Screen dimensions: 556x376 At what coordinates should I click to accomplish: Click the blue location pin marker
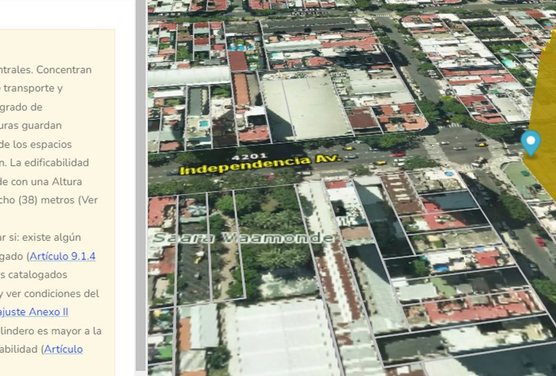click(530, 143)
